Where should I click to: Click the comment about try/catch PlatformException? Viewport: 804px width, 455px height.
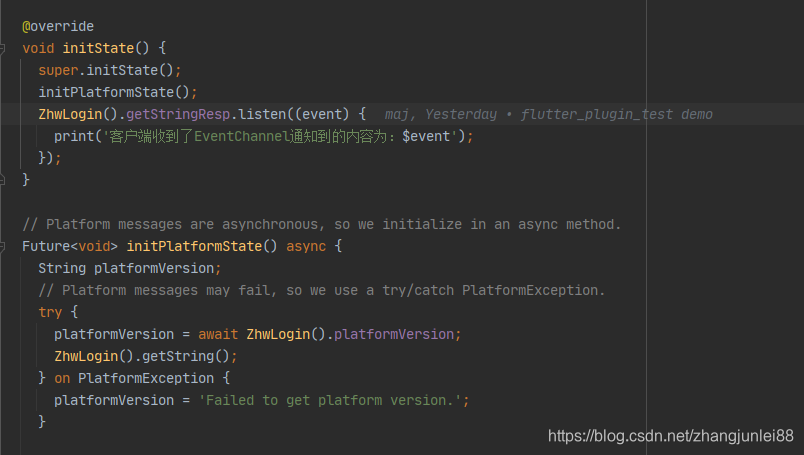322,290
